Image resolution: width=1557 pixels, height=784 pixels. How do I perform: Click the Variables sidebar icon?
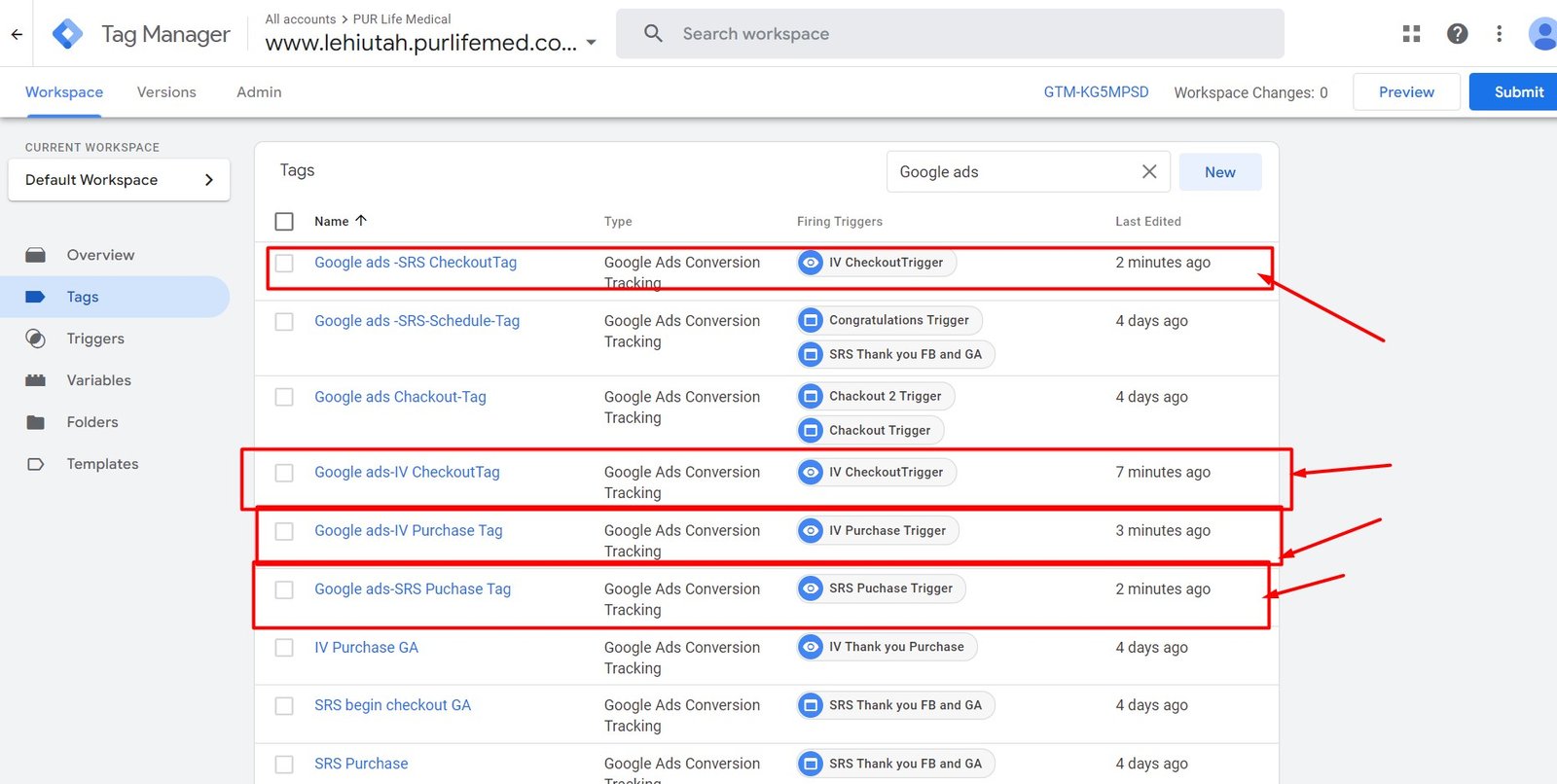click(36, 380)
